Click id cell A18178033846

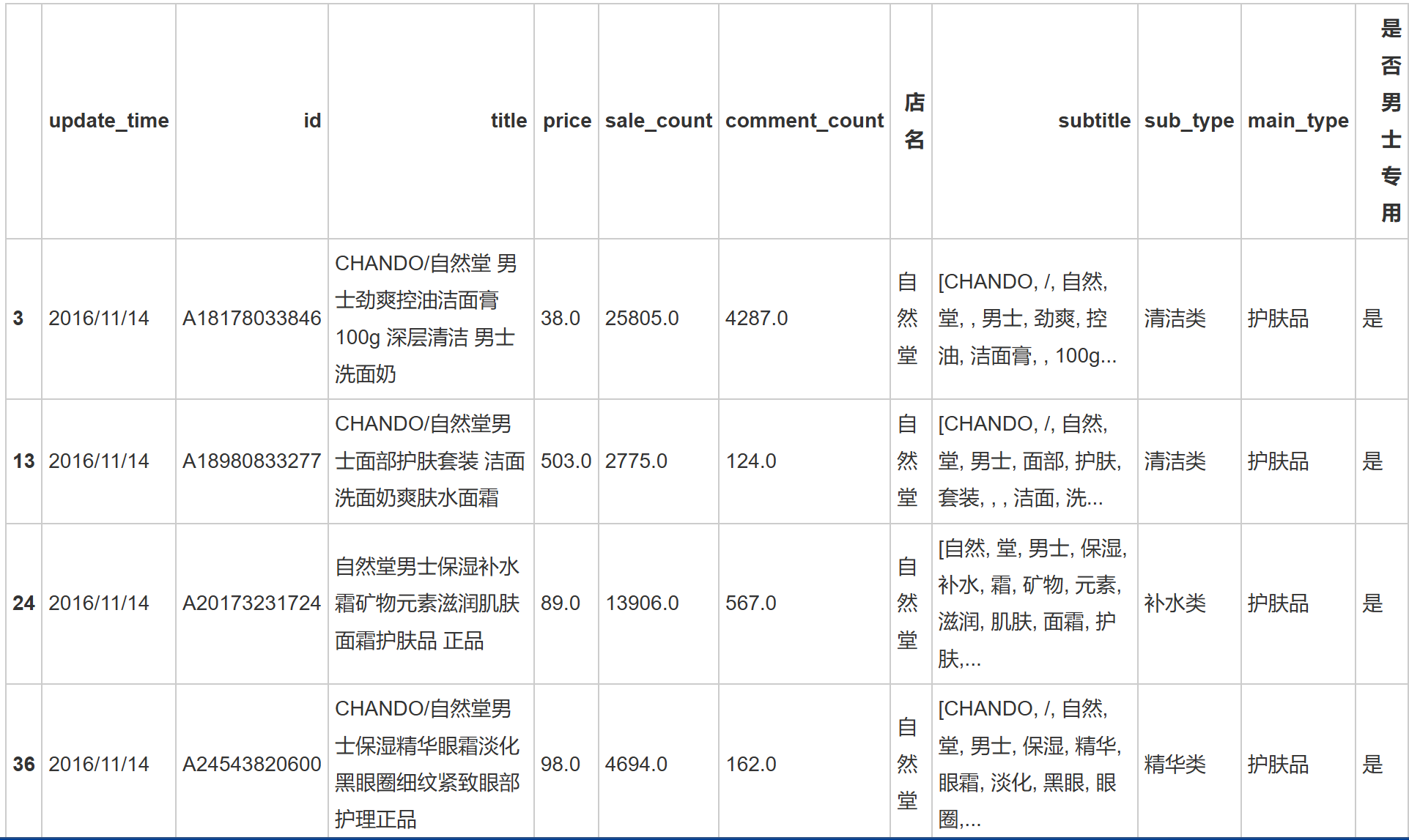pyautogui.click(x=252, y=319)
